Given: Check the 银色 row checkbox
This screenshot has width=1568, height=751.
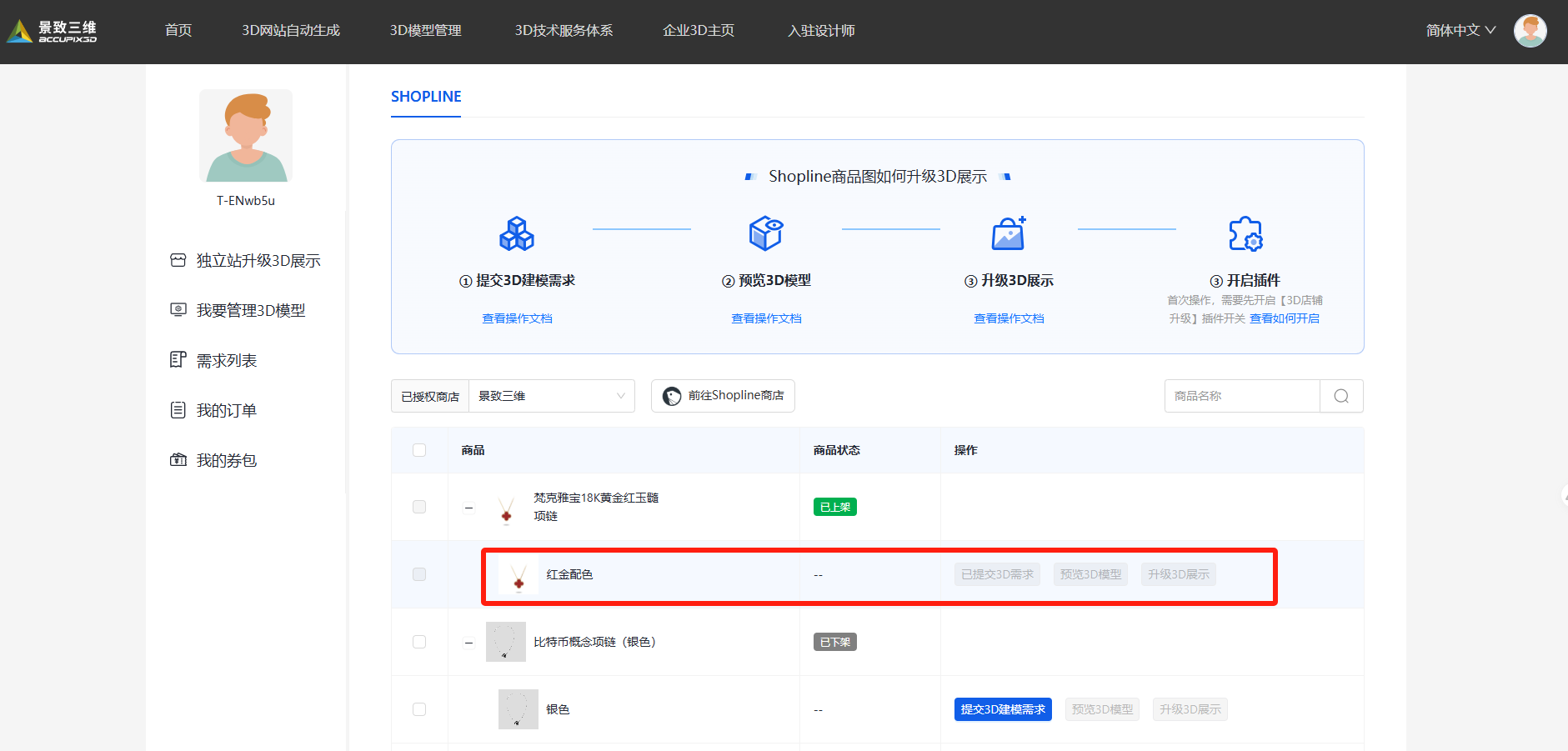Looking at the screenshot, I should [419, 709].
